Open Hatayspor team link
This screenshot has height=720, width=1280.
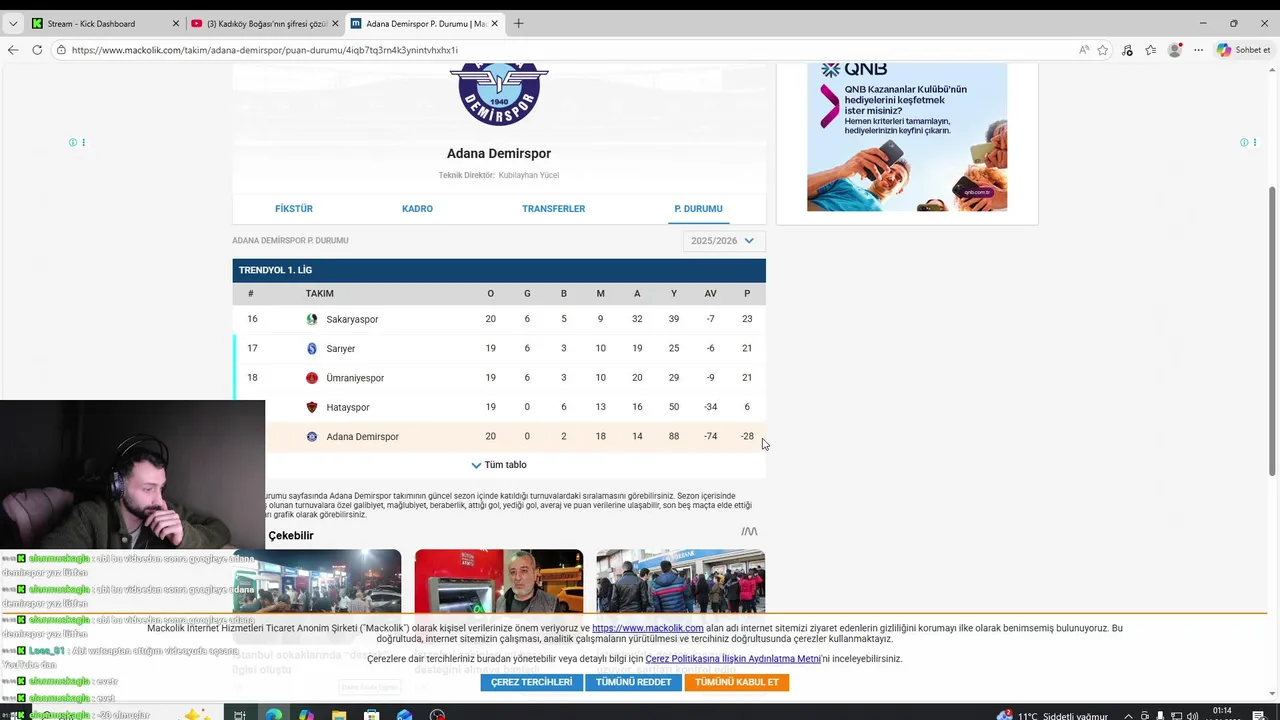coord(348,408)
